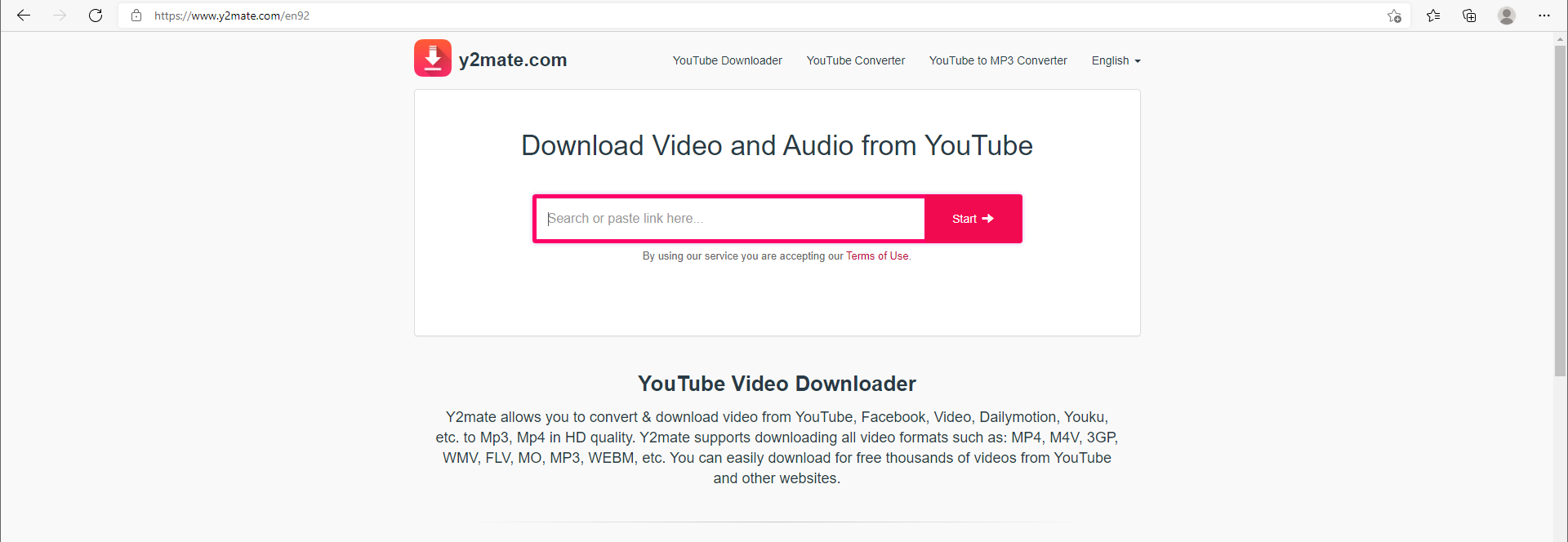The height and width of the screenshot is (542, 1568).
Task: Click the y2mate.com site title
Action: [513, 60]
